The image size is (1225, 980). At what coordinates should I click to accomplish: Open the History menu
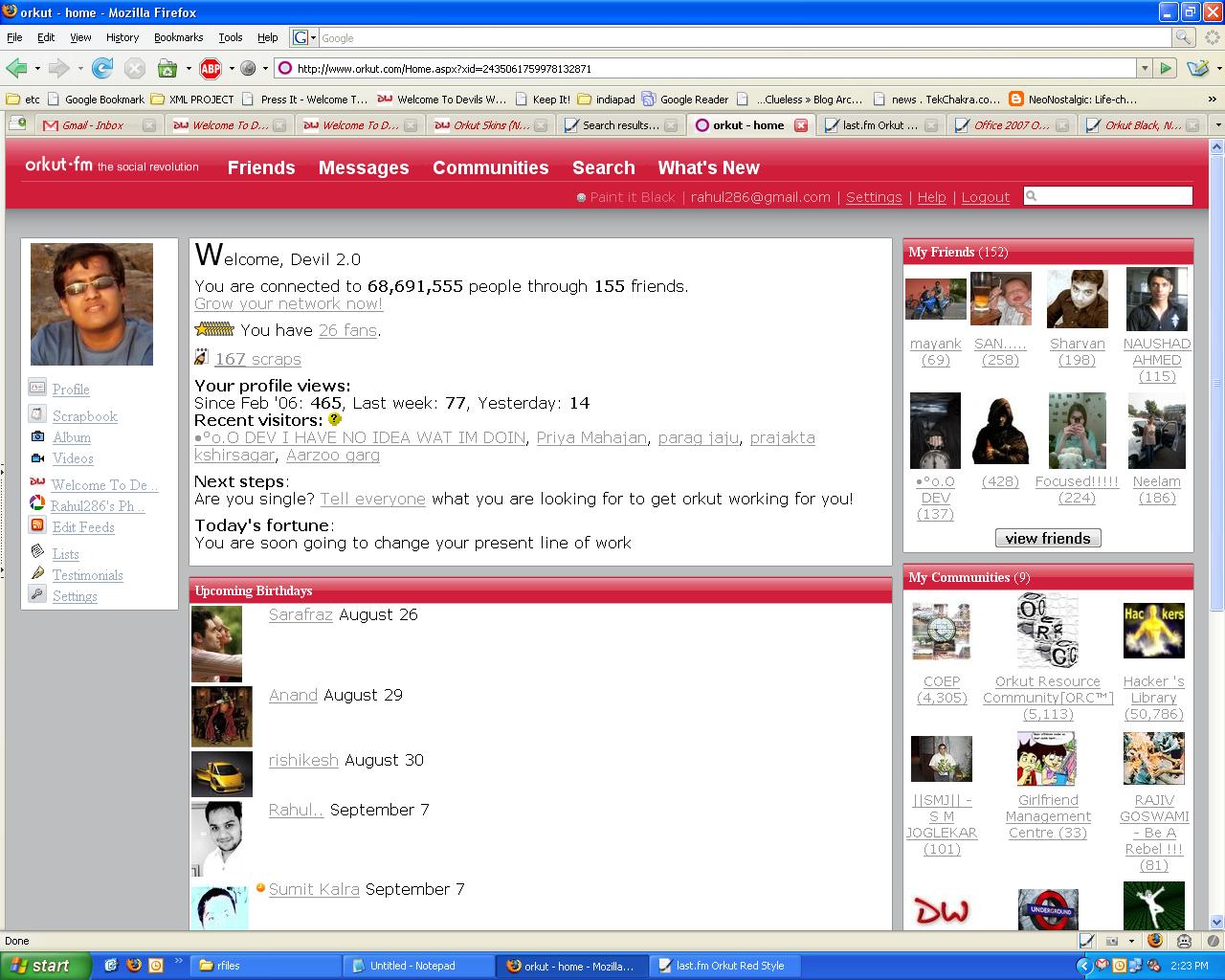(x=122, y=37)
